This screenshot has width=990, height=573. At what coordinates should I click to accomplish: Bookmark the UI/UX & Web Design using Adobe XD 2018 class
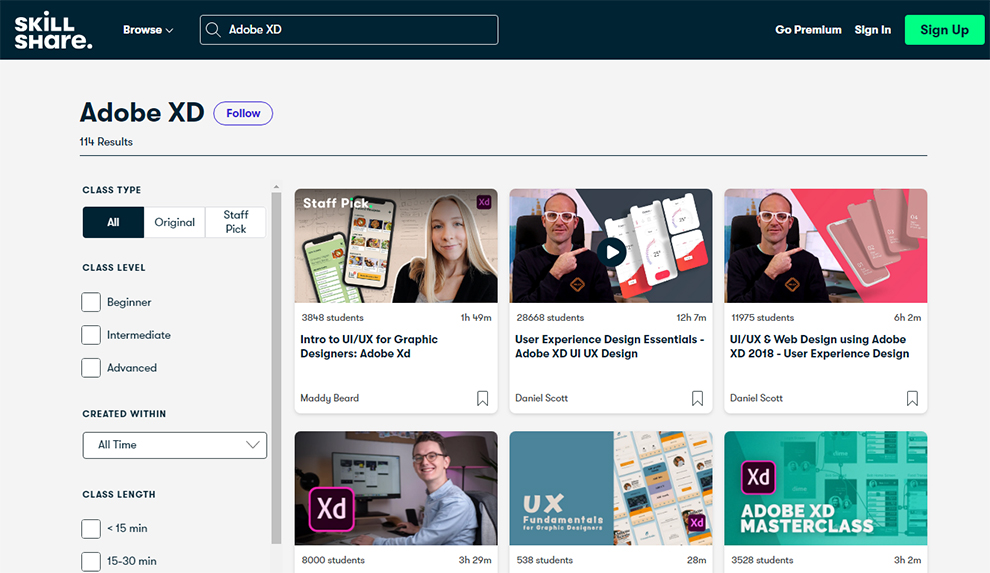(912, 398)
